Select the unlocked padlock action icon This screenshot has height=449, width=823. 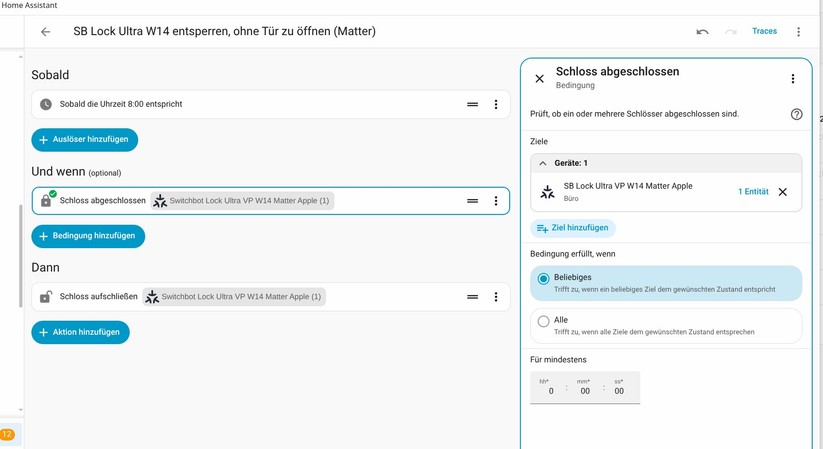coord(46,297)
